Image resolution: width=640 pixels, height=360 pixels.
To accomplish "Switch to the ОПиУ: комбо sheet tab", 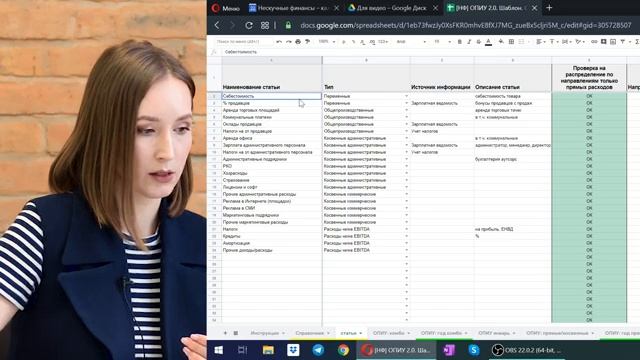I will pyautogui.click(x=391, y=333).
